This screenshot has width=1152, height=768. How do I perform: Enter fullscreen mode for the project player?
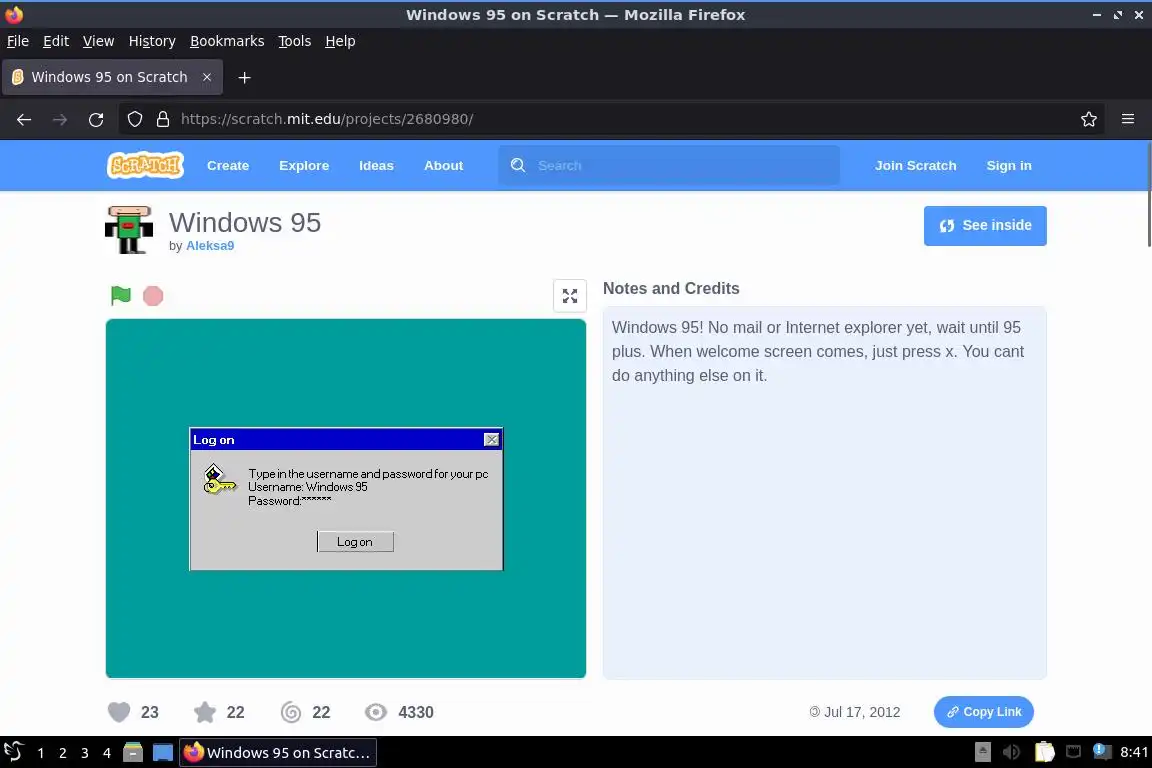569,295
